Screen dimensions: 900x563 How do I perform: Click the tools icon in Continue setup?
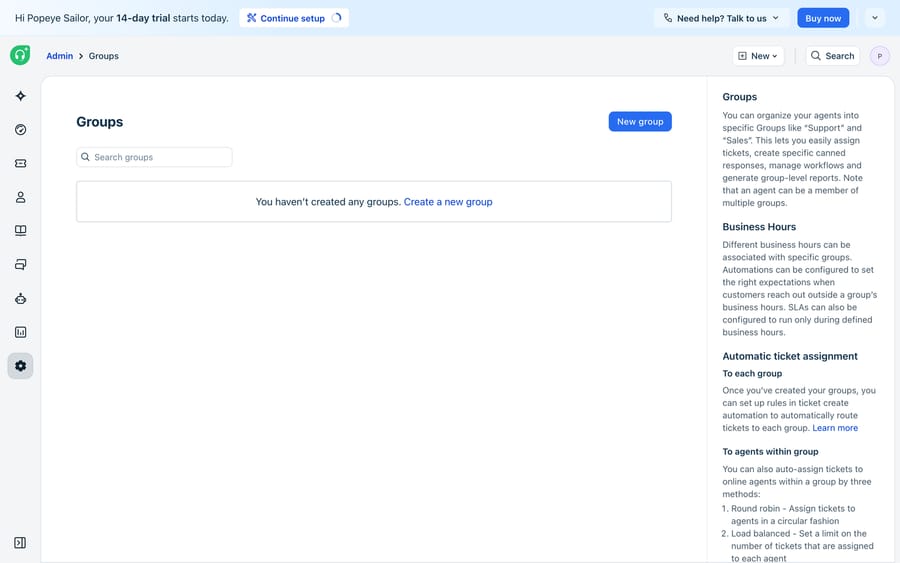(251, 18)
